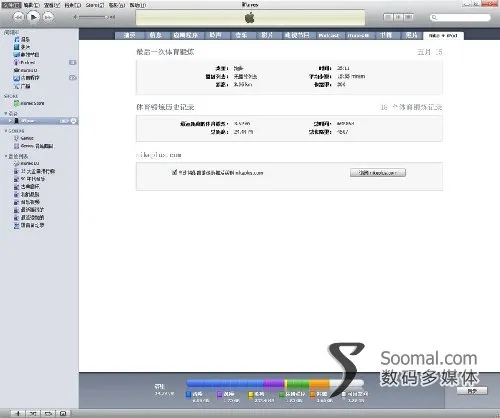Open 广播 radio in the sidebar
Image resolution: width=500 pixels, height=418 pixels.
[x=22, y=86]
